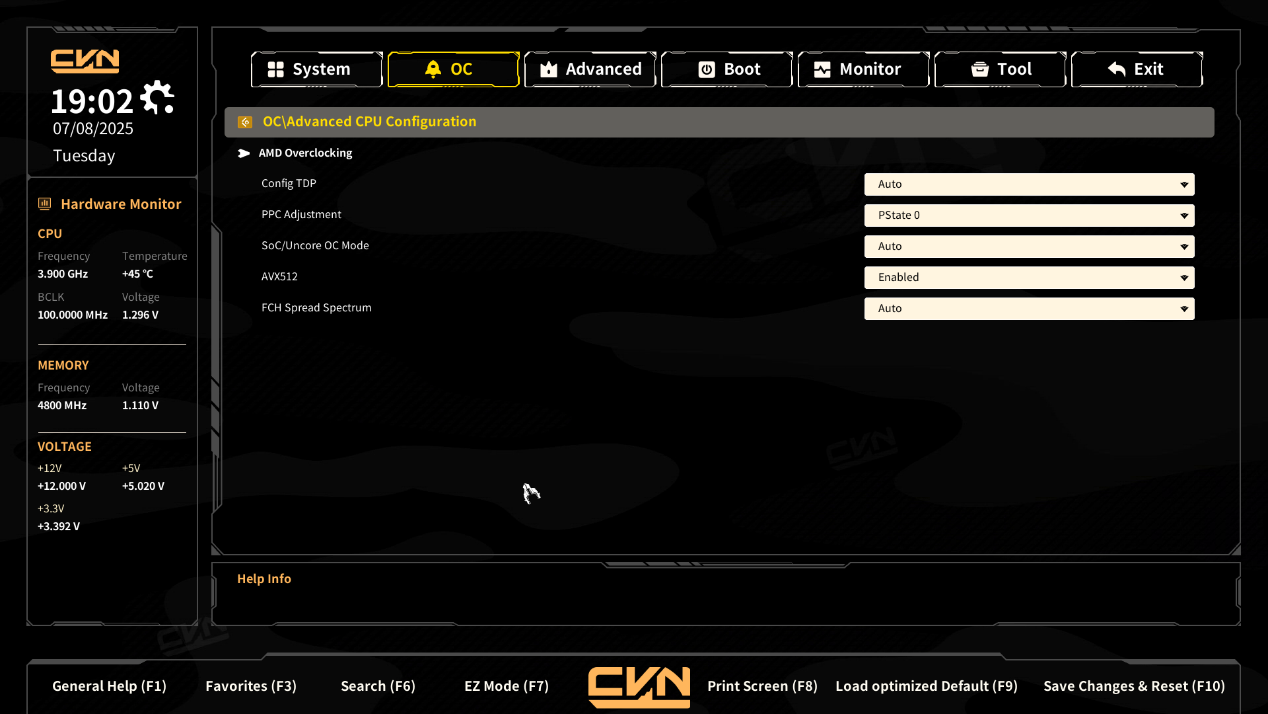The height and width of the screenshot is (714, 1268).
Task: Open Search (F6)
Action: [x=378, y=686]
